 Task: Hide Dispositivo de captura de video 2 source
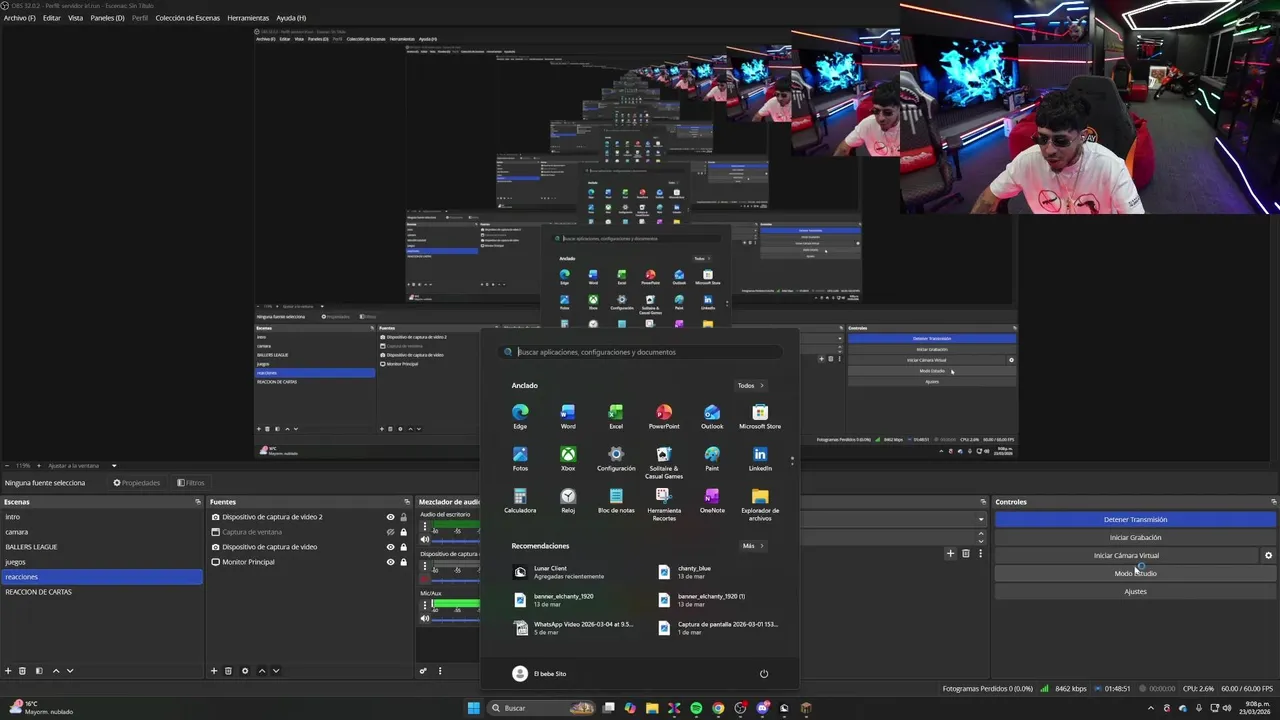pyautogui.click(x=391, y=517)
